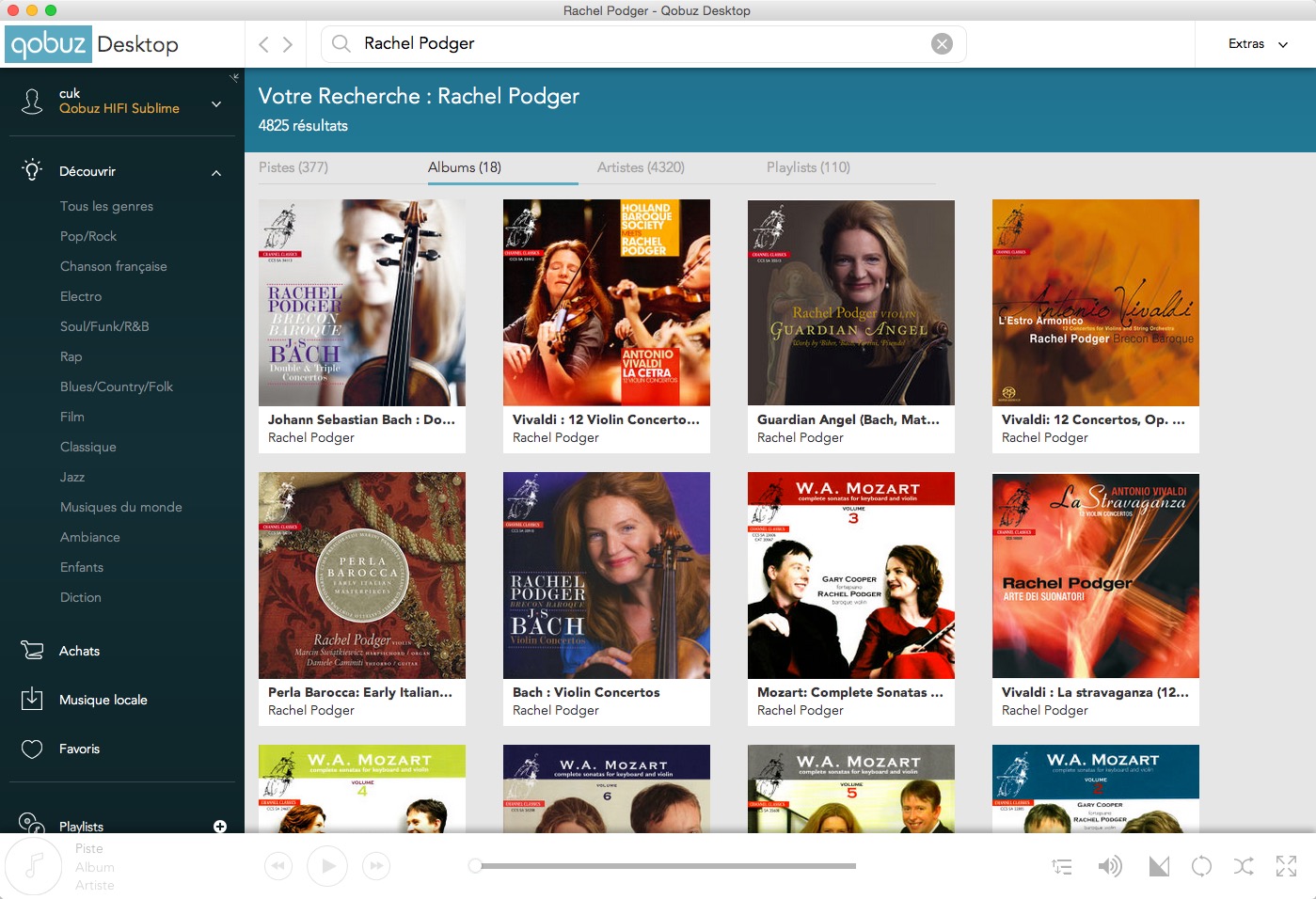Open Guardian Angel album cover
Viewport: 1316px width, 899px height.
(x=851, y=303)
